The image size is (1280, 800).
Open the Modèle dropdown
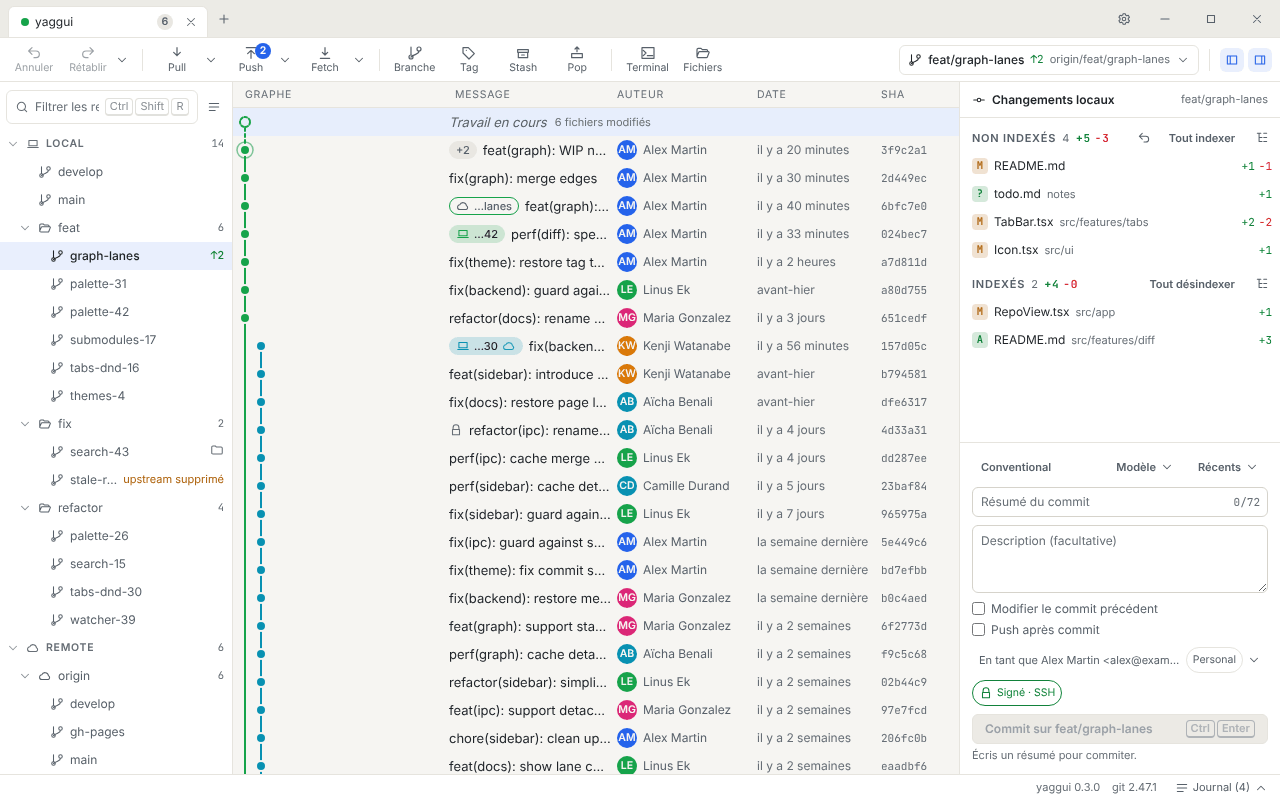[1143, 467]
